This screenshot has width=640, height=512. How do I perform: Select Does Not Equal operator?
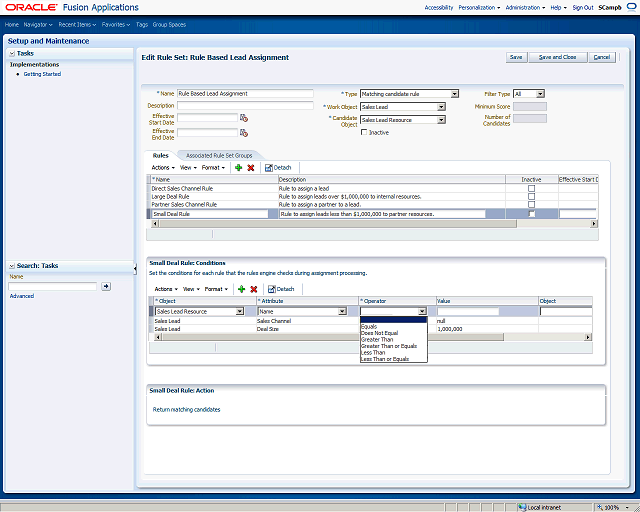pyautogui.click(x=394, y=333)
